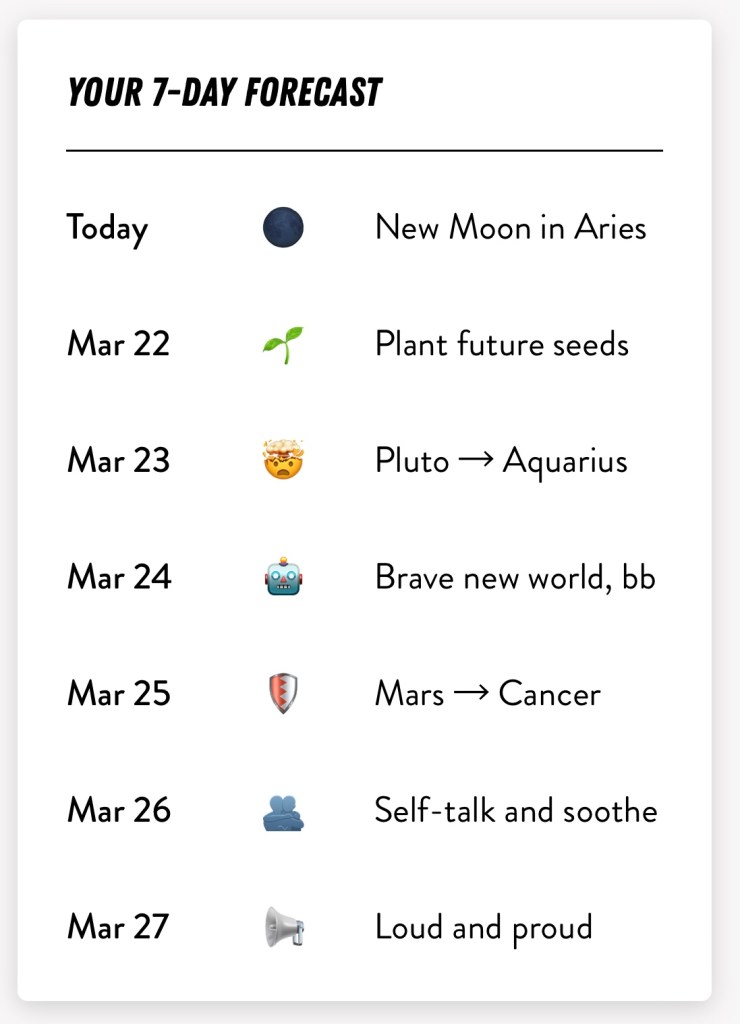Click the red shield emoji
The image size is (740, 1024).
tap(283, 694)
